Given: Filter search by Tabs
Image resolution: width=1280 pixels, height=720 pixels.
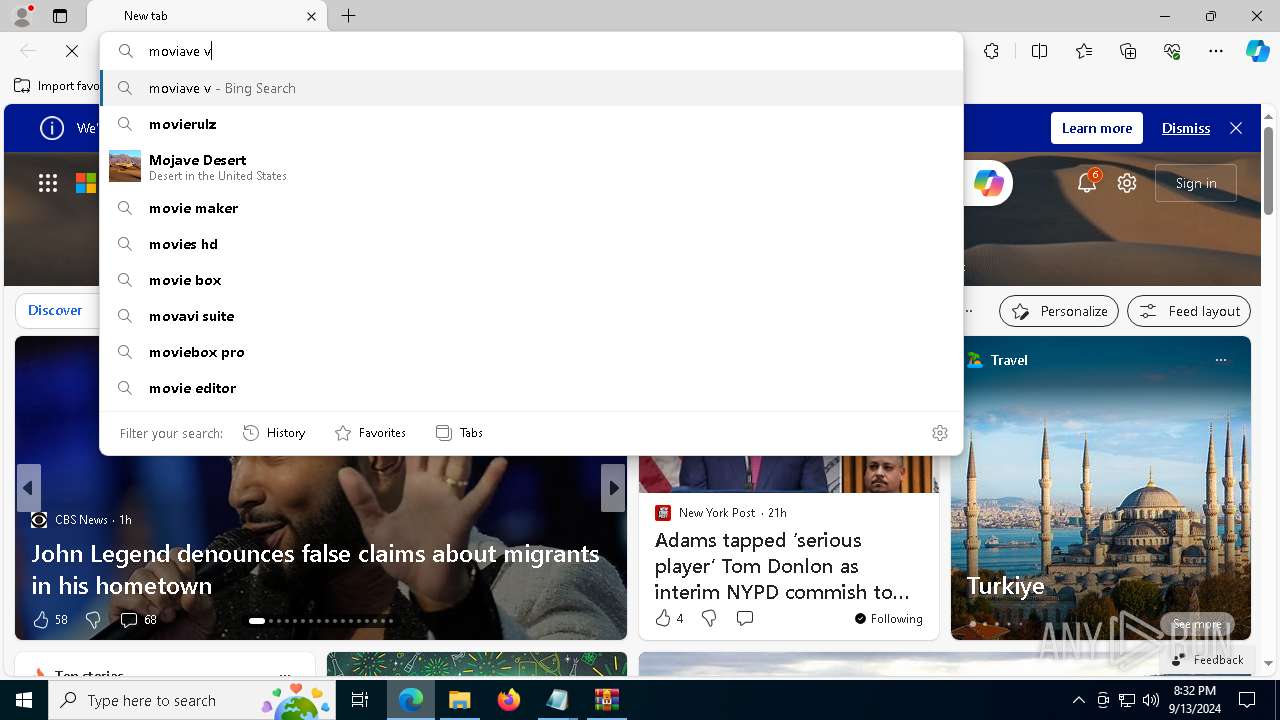Looking at the screenshot, I should 459,433.
